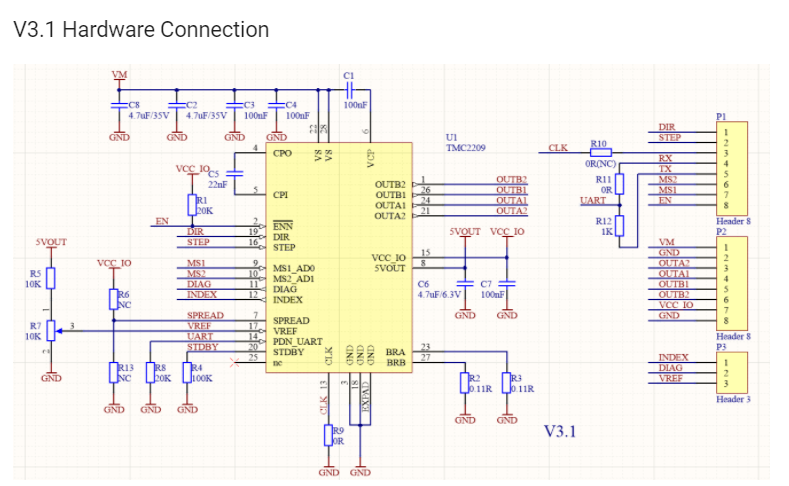The width and height of the screenshot is (789, 486).
Task: Click the C3 capacitor designator
Action: [x=249, y=105]
